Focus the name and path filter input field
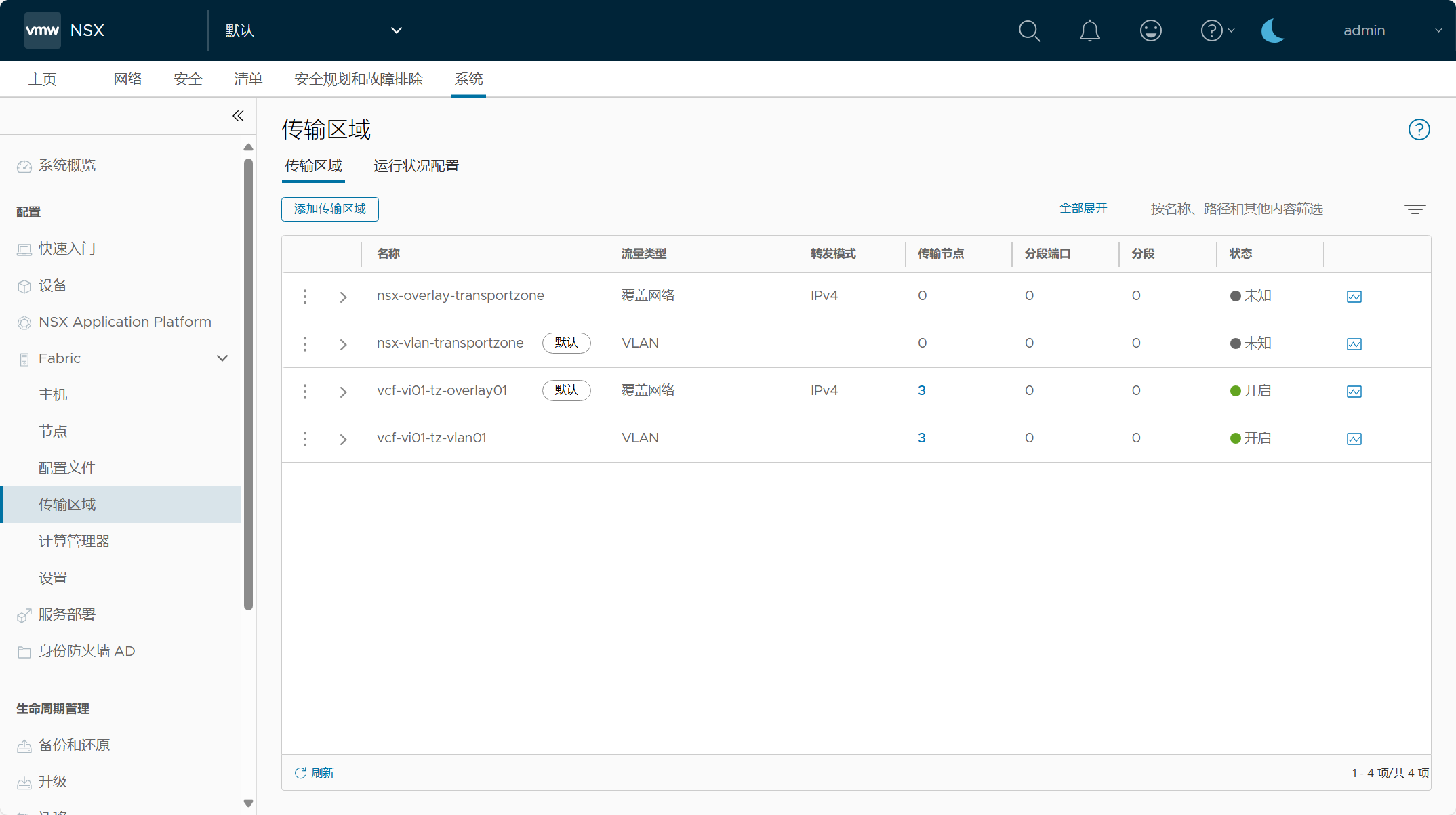The width and height of the screenshot is (1456, 815). (1272, 209)
